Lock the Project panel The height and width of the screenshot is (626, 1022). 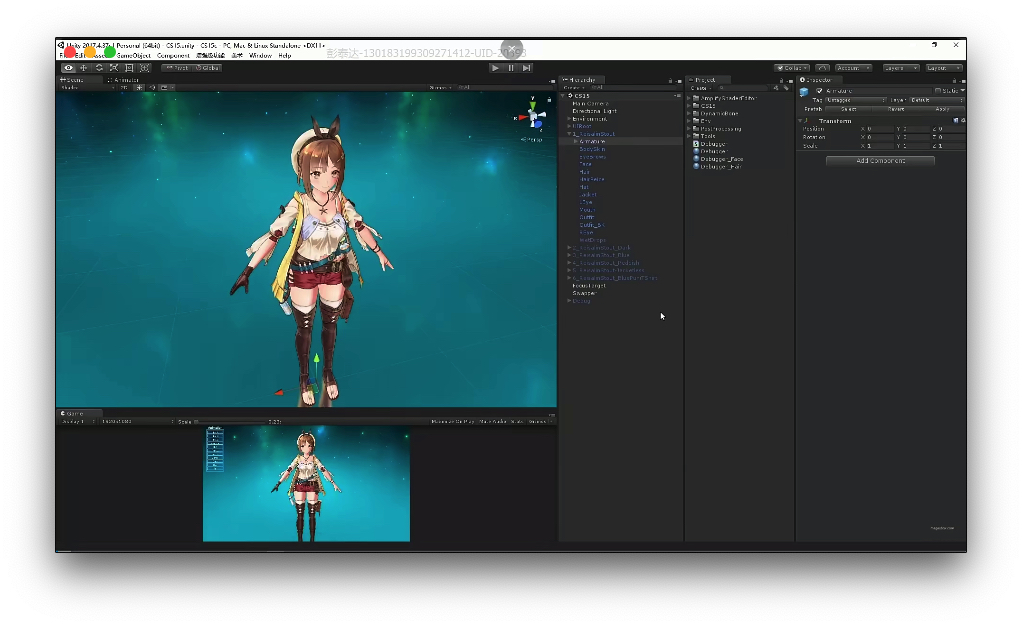coord(781,80)
